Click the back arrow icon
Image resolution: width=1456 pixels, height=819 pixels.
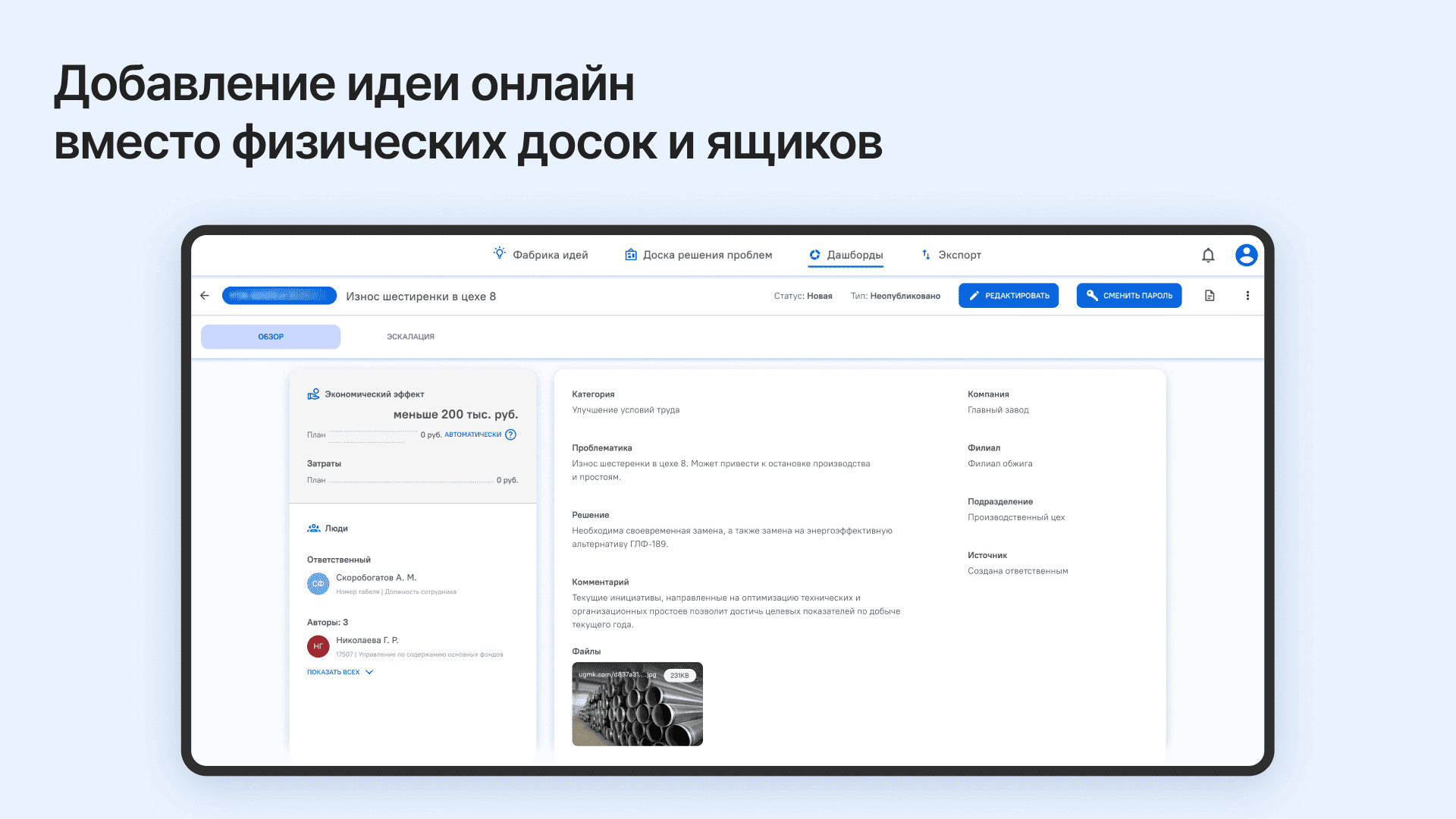205,296
